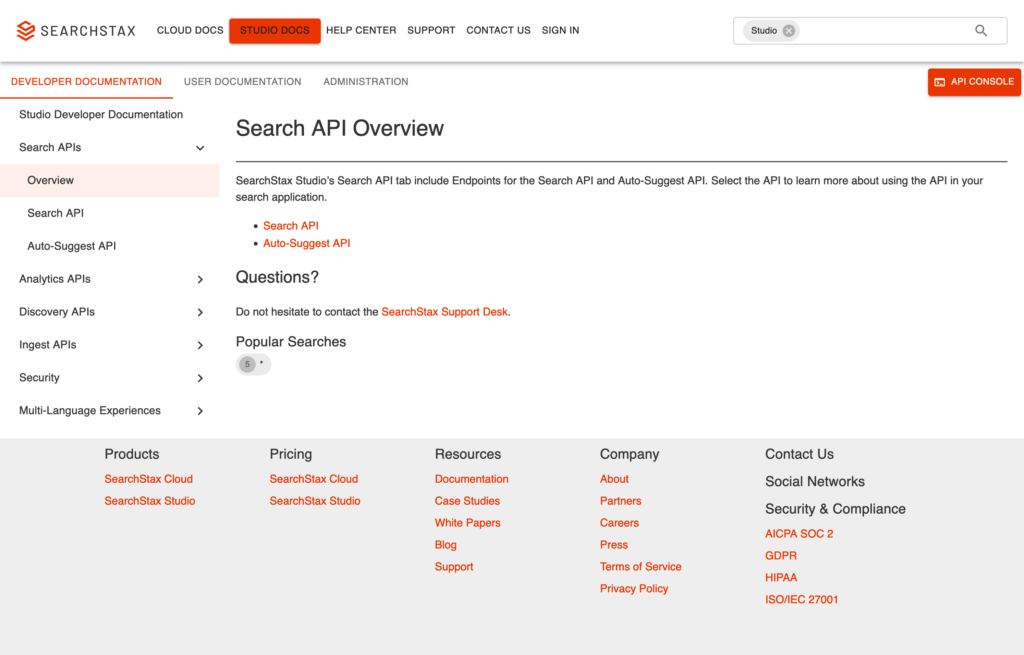This screenshot has height=655, width=1024.
Task: Open the SearchStax Support Desk link
Action: 444,312
